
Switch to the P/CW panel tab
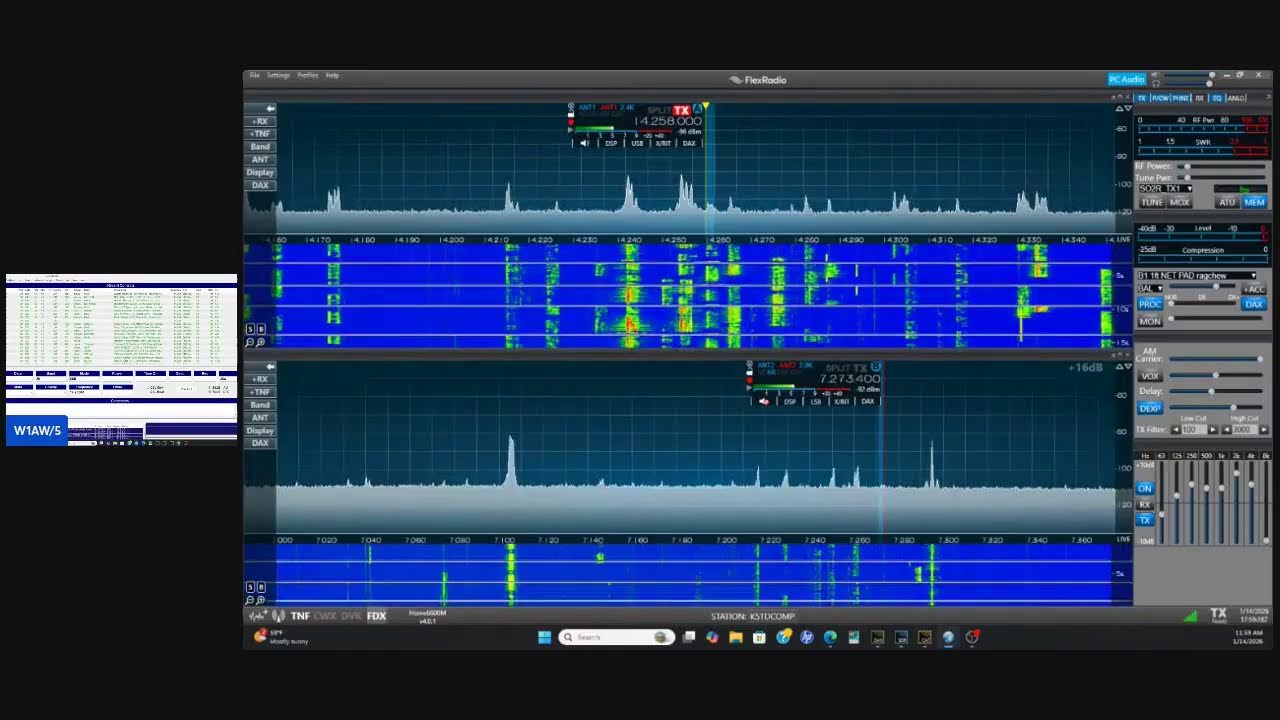point(1160,98)
